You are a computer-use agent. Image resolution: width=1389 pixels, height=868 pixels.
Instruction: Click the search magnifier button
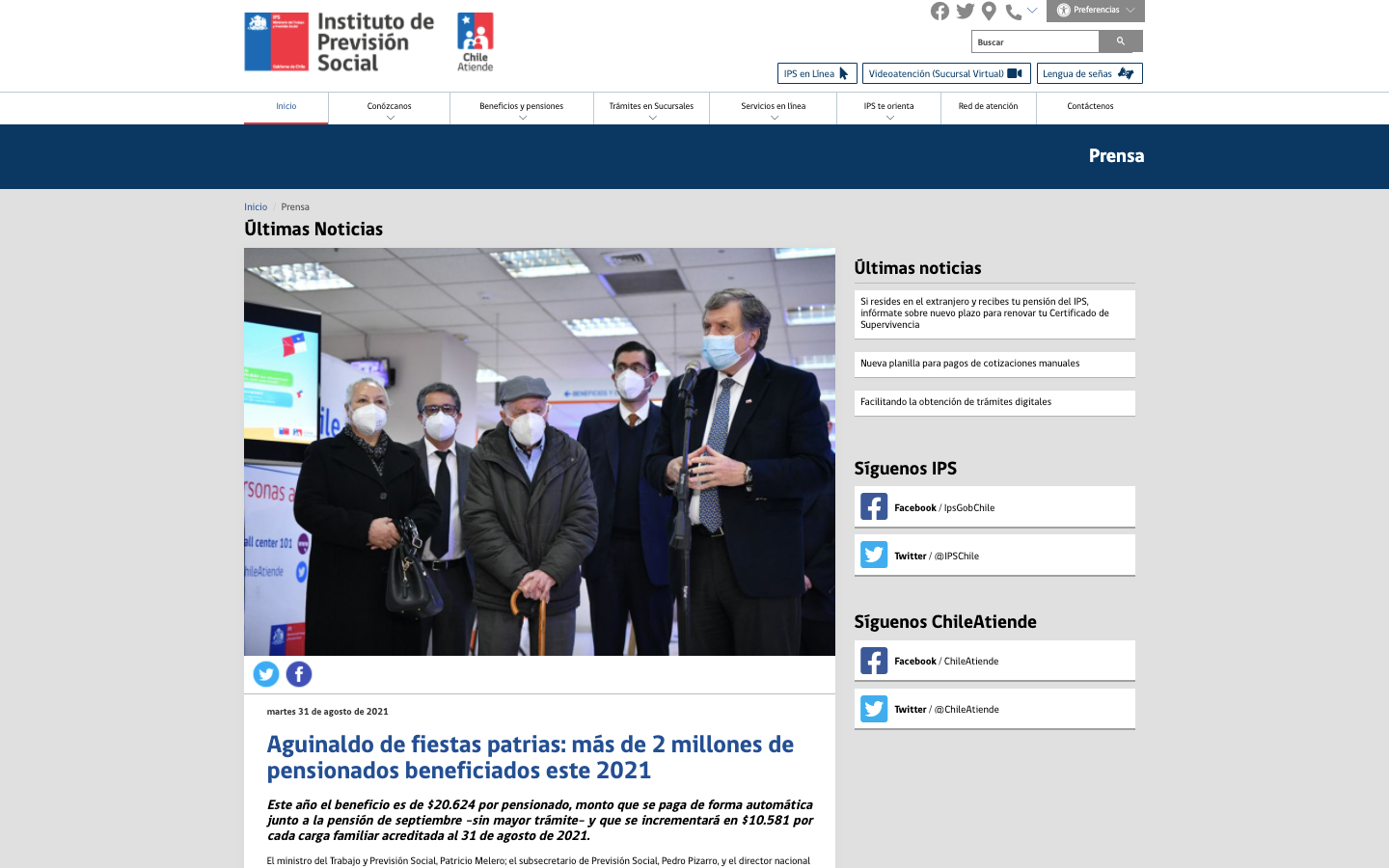pyautogui.click(x=1121, y=41)
